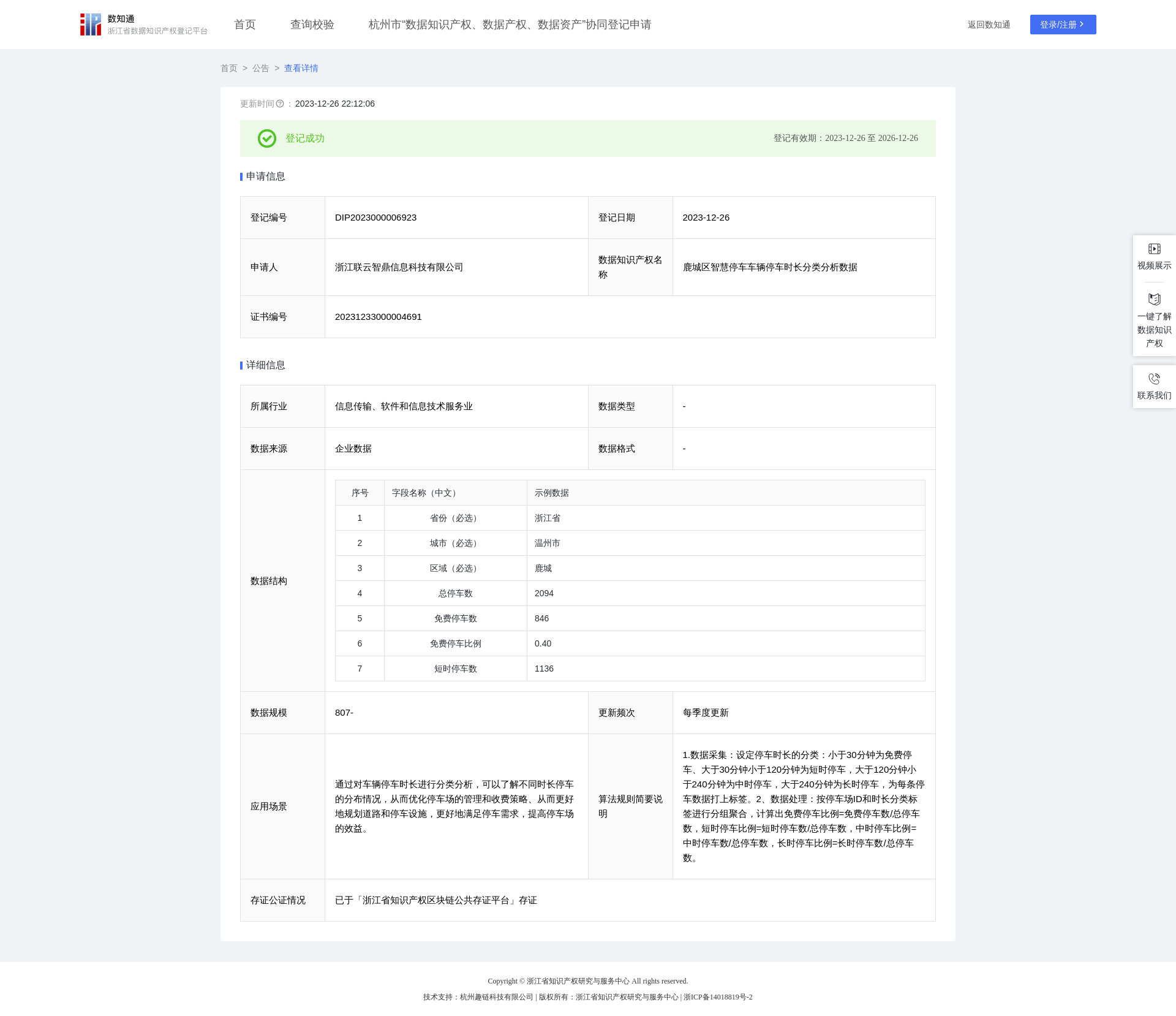The image size is (1176, 1016).
Task: Open the 查询校验 navigation item
Action: click(x=312, y=25)
